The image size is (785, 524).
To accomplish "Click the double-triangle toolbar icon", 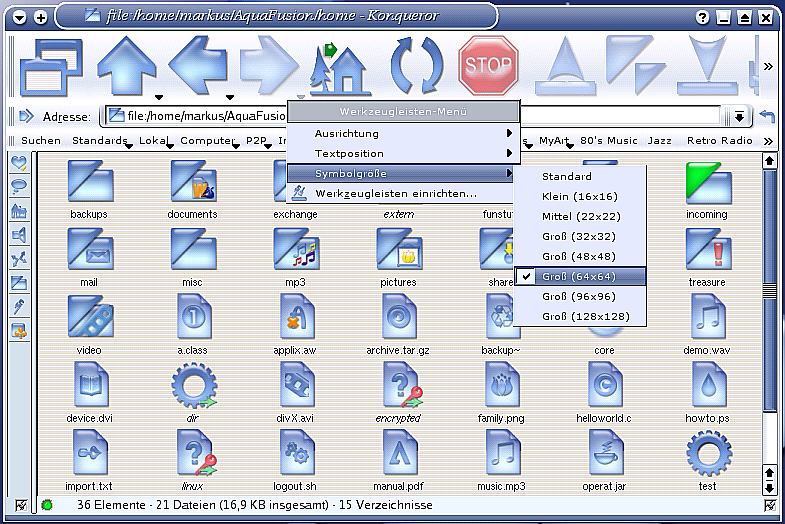I will pyautogui.click(x=635, y=64).
